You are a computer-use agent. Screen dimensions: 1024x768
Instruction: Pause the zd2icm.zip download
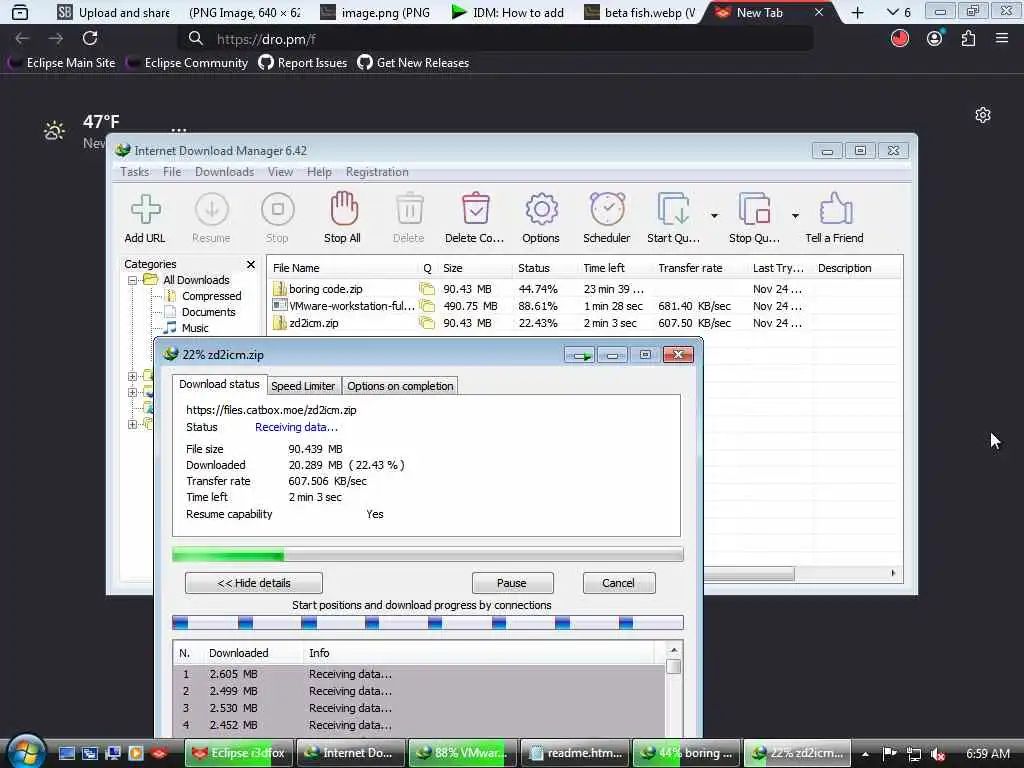(512, 583)
